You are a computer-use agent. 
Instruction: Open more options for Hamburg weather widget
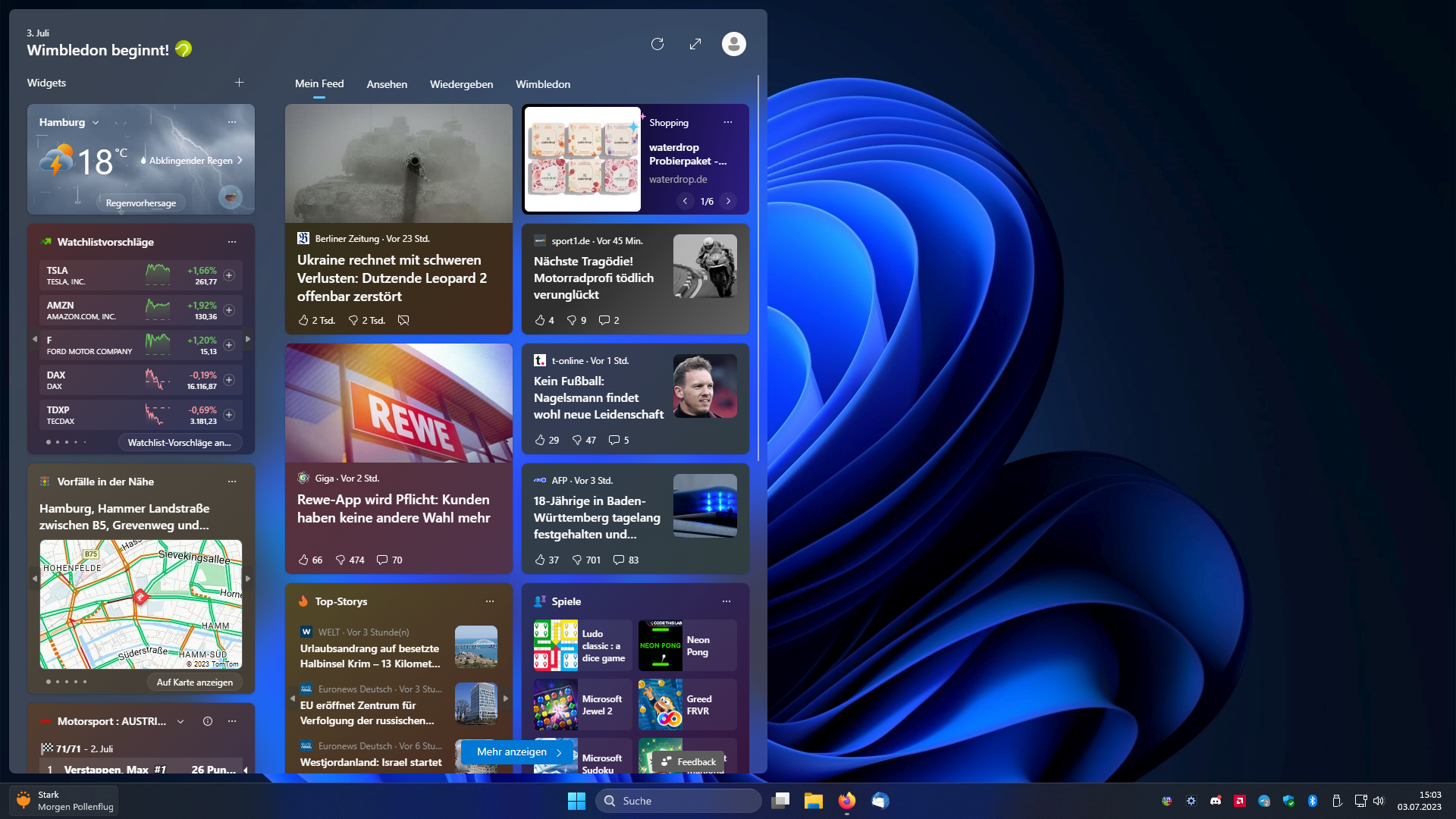pos(232,122)
